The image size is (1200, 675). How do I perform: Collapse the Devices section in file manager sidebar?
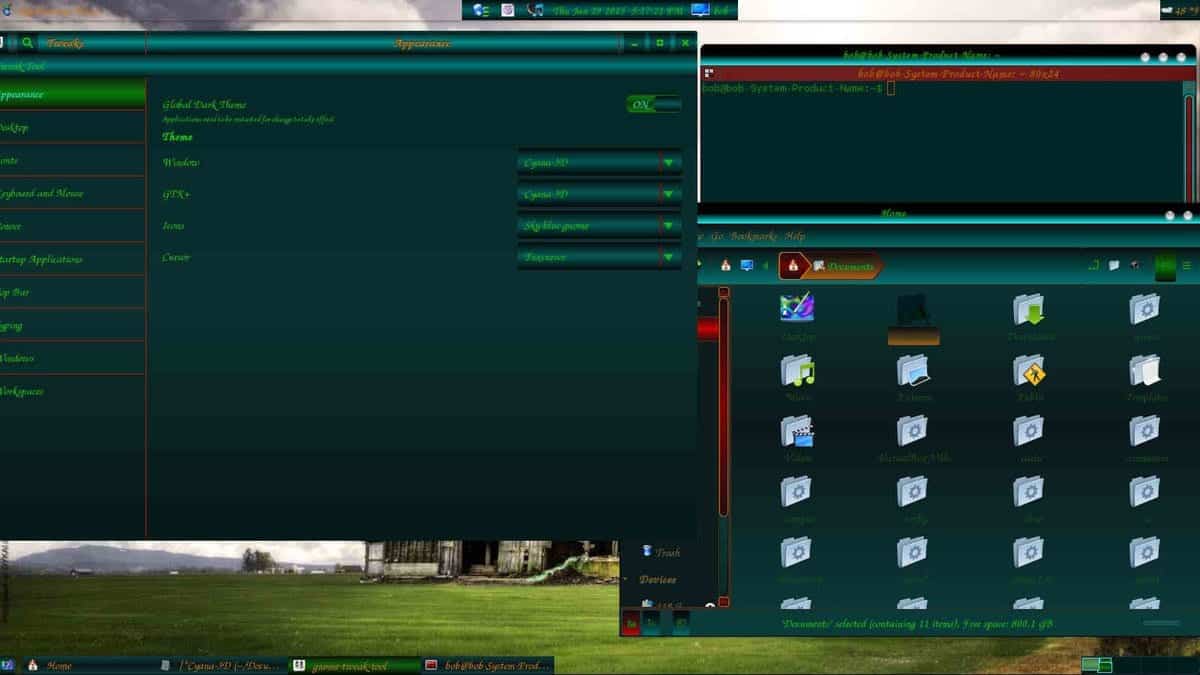coord(627,580)
